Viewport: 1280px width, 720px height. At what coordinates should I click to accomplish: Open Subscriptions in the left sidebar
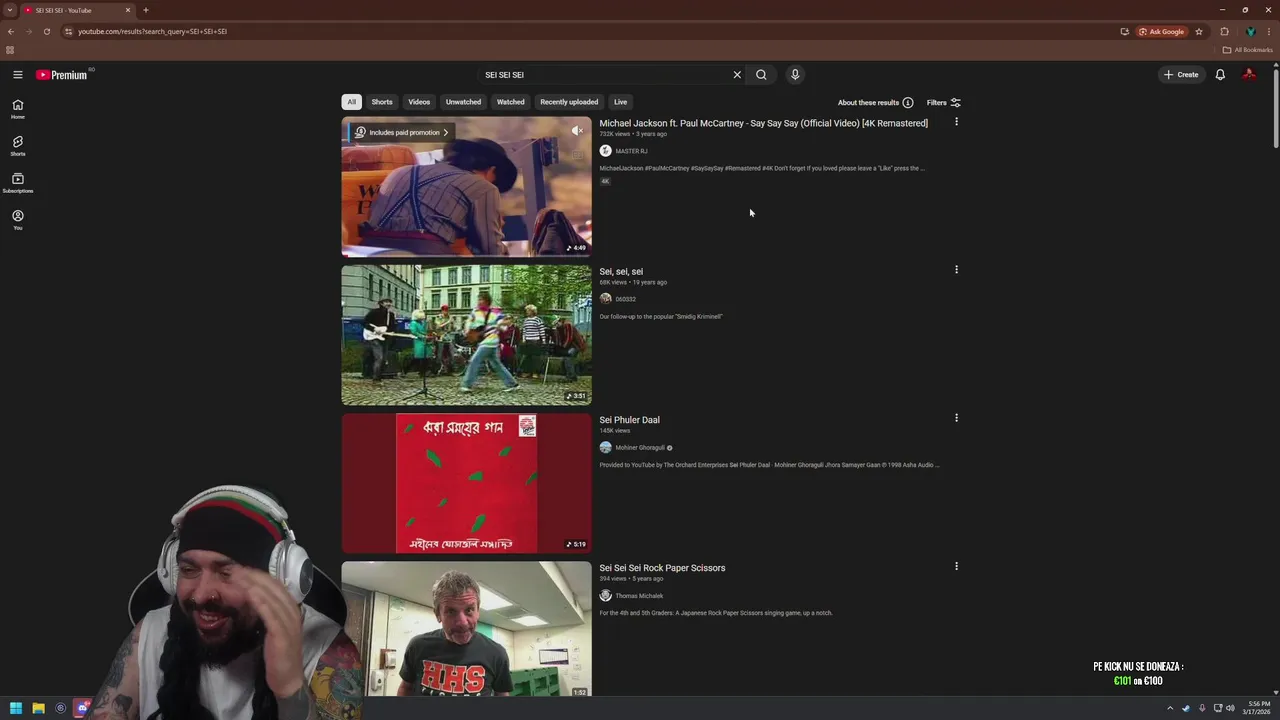pos(18,183)
